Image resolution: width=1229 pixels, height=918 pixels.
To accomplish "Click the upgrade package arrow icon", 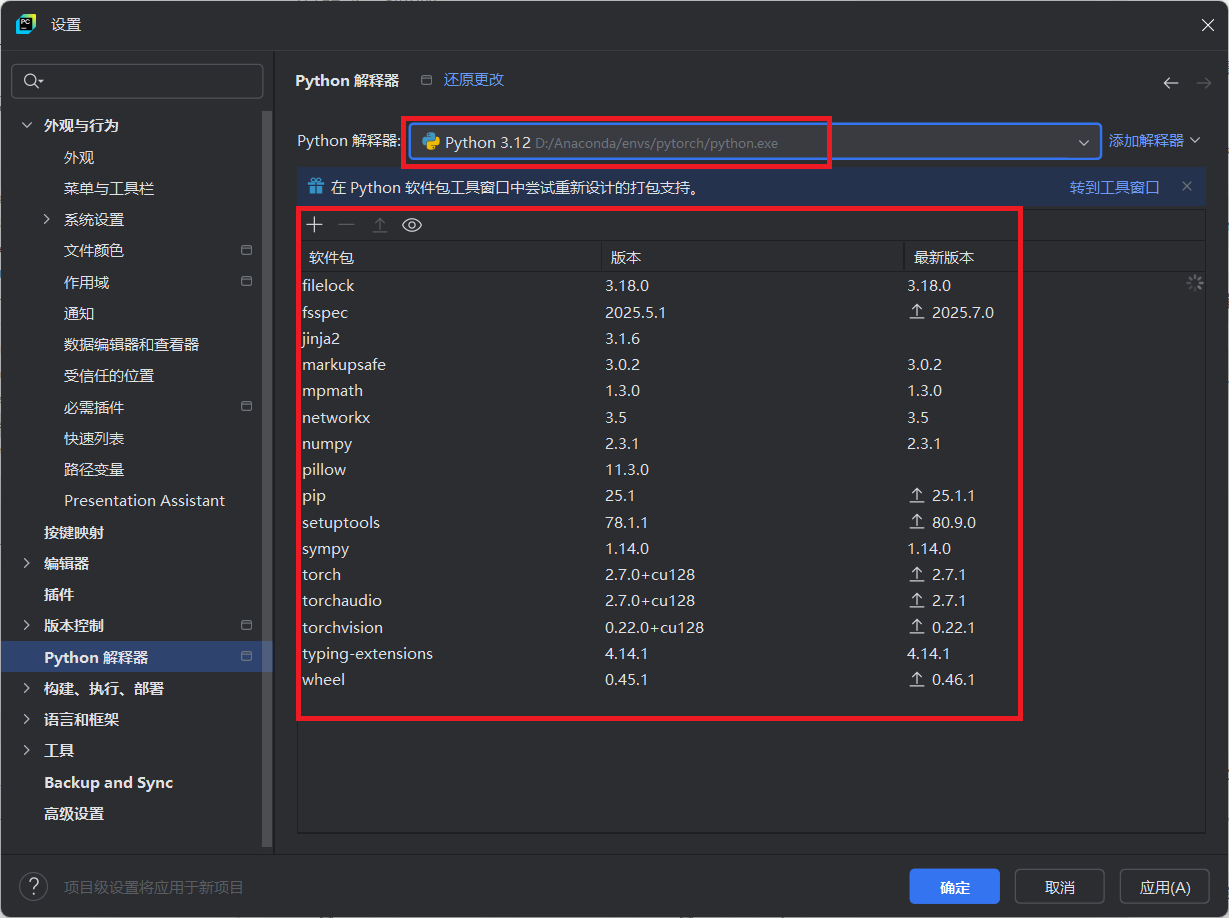I will [x=379, y=225].
